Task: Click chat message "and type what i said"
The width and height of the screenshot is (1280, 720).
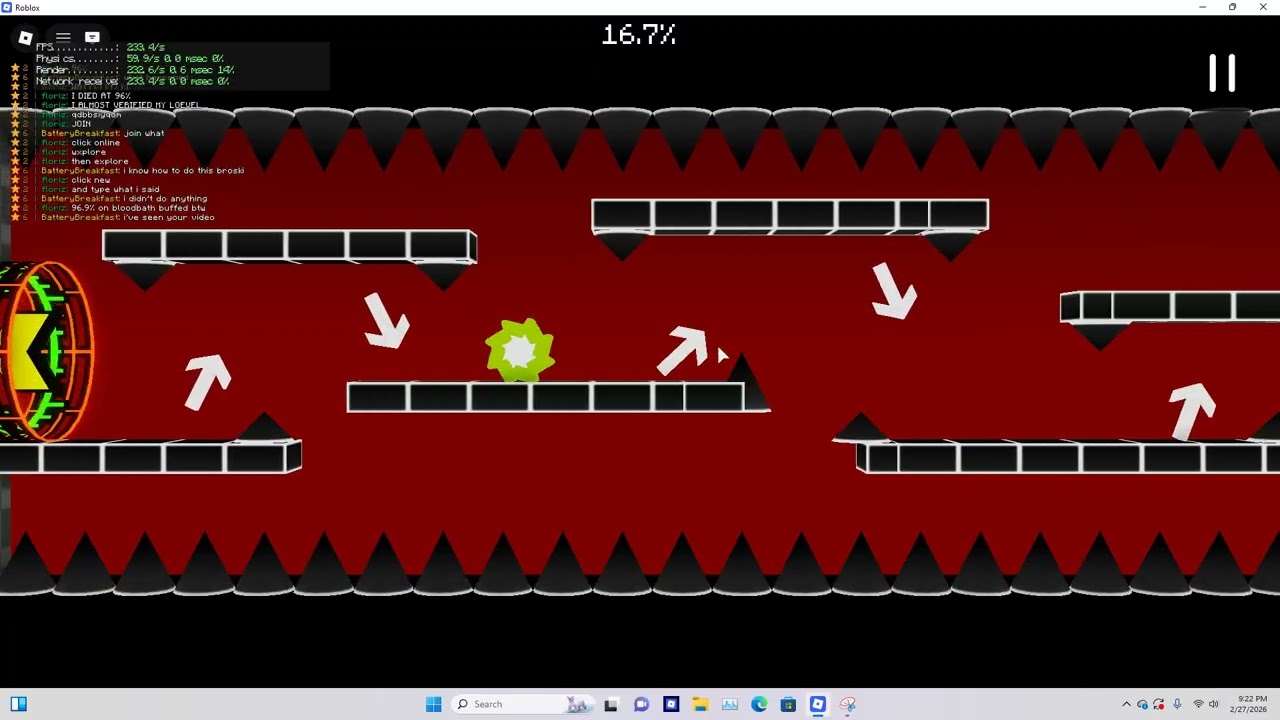Action: (116, 189)
